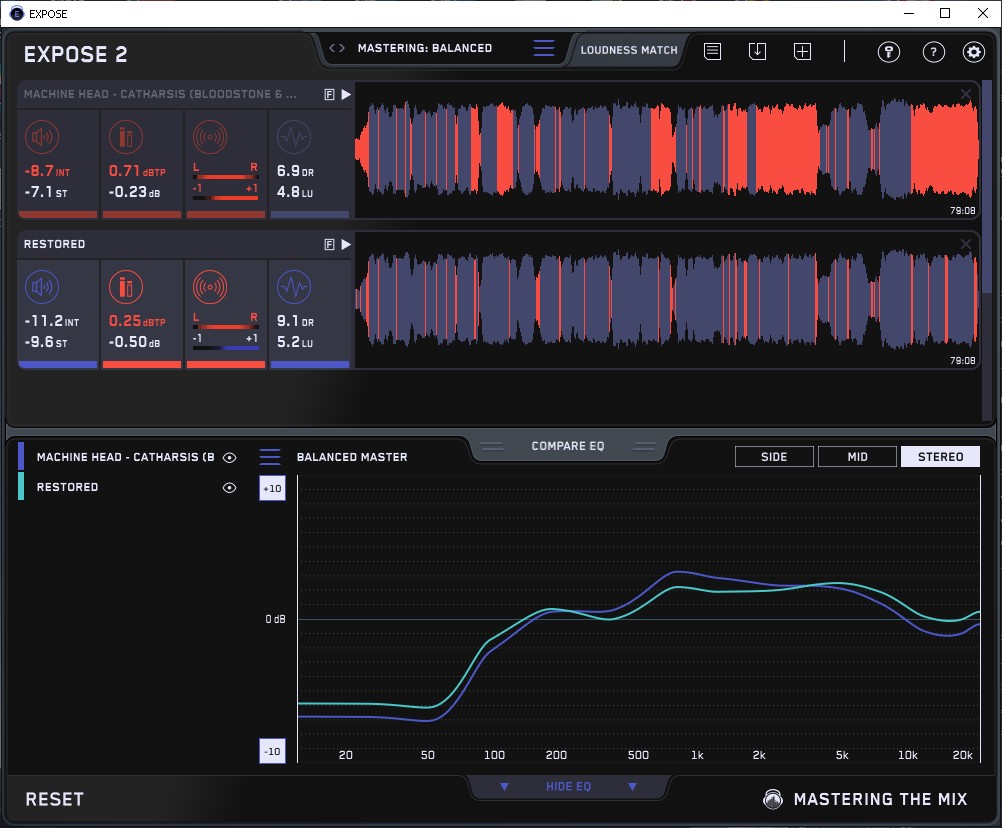Open the settings gear icon
This screenshot has width=1002, height=828.
973,52
